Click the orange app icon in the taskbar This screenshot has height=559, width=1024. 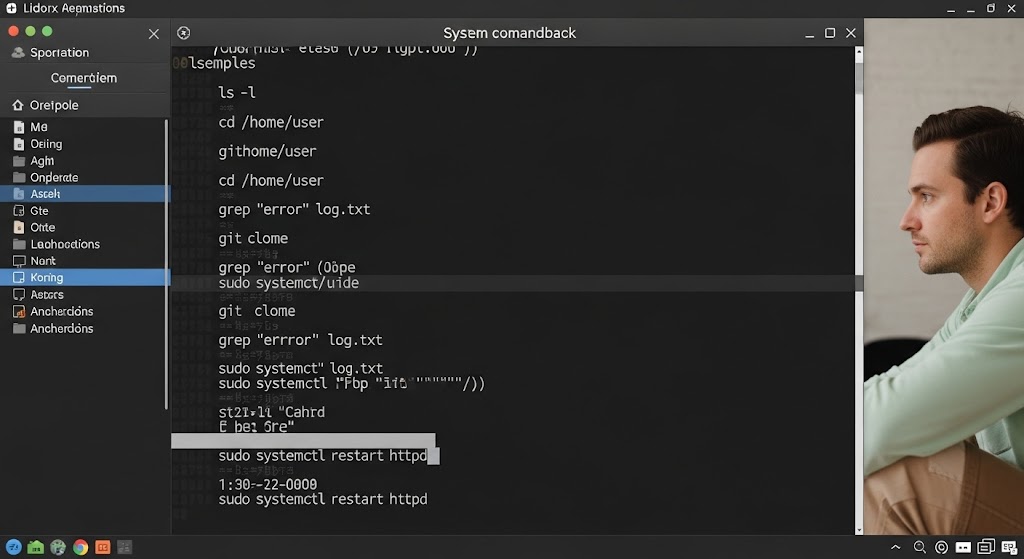click(x=103, y=547)
